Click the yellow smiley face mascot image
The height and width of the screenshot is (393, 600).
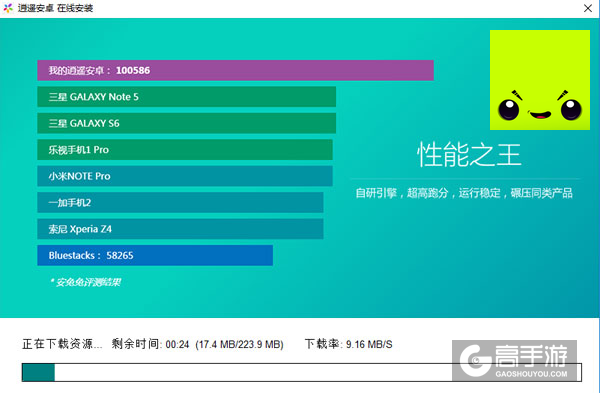[x=540, y=80]
